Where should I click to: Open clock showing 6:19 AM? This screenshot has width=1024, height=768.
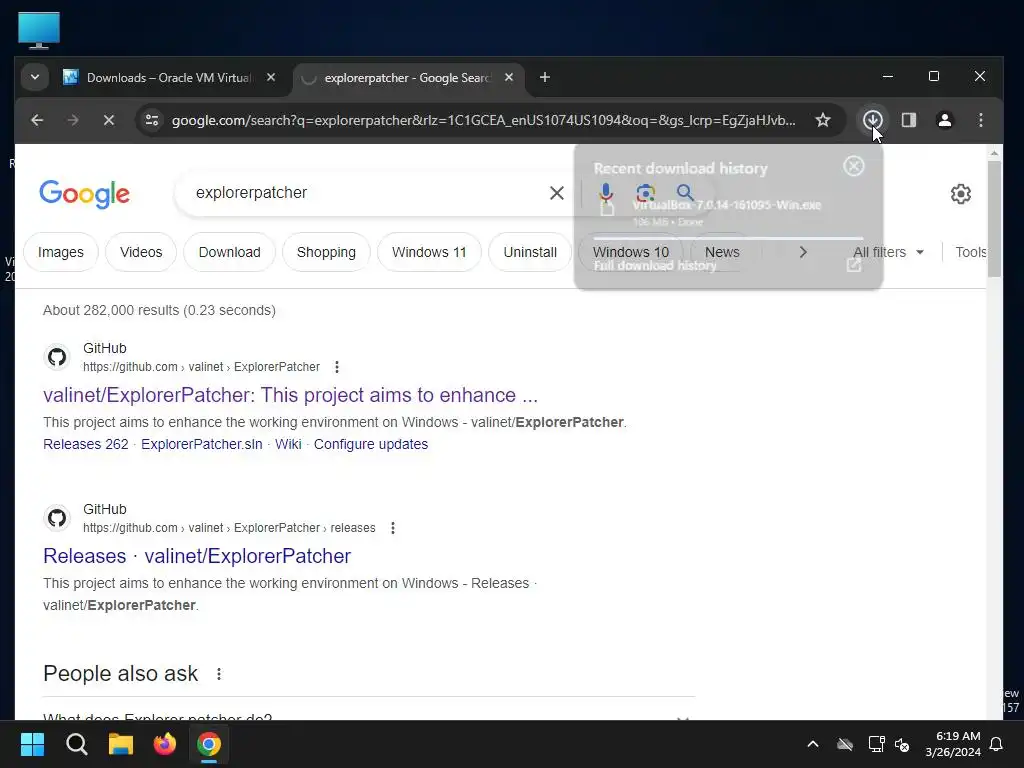point(953,744)
